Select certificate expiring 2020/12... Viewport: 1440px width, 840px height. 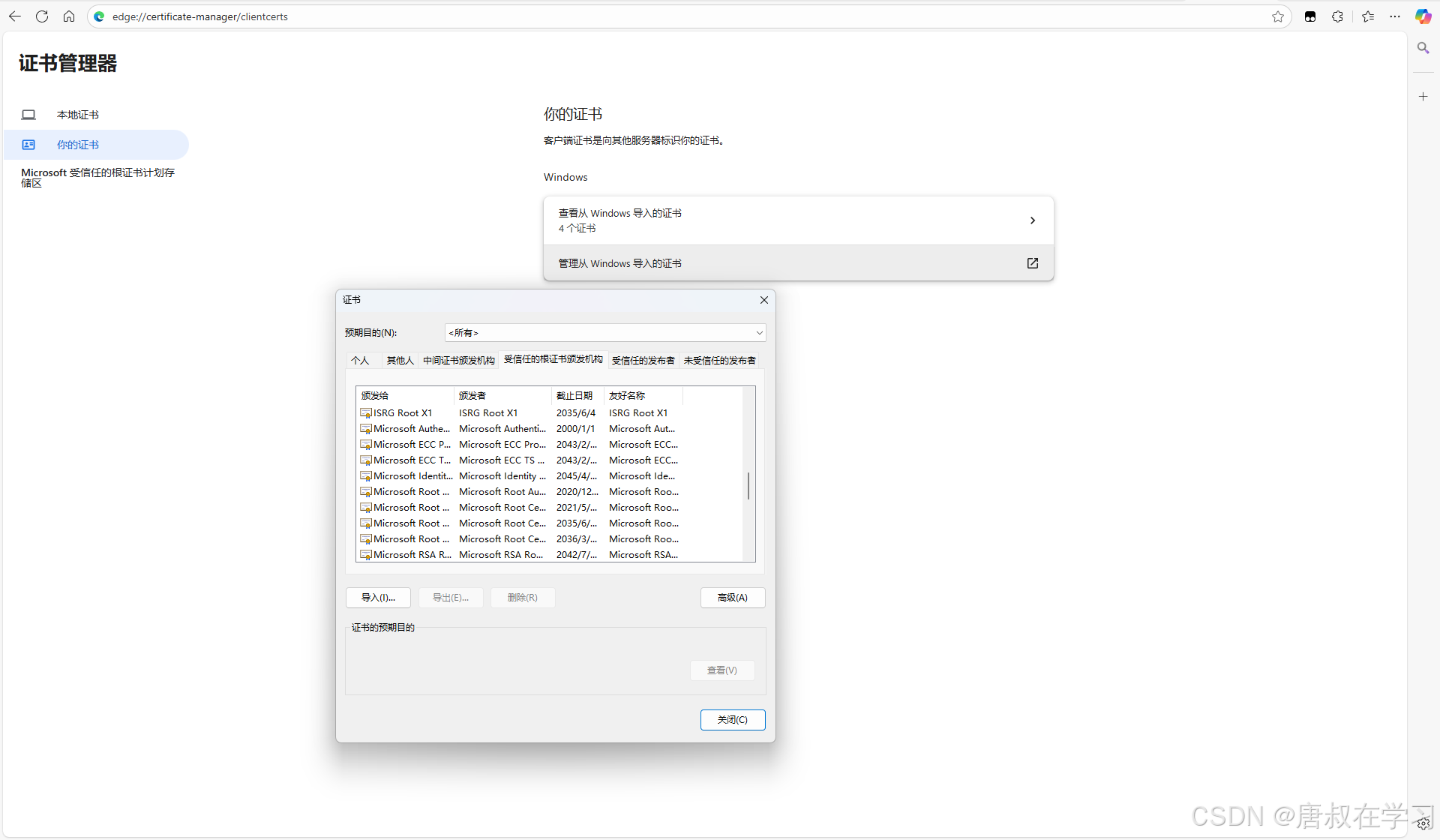[520, 492]
